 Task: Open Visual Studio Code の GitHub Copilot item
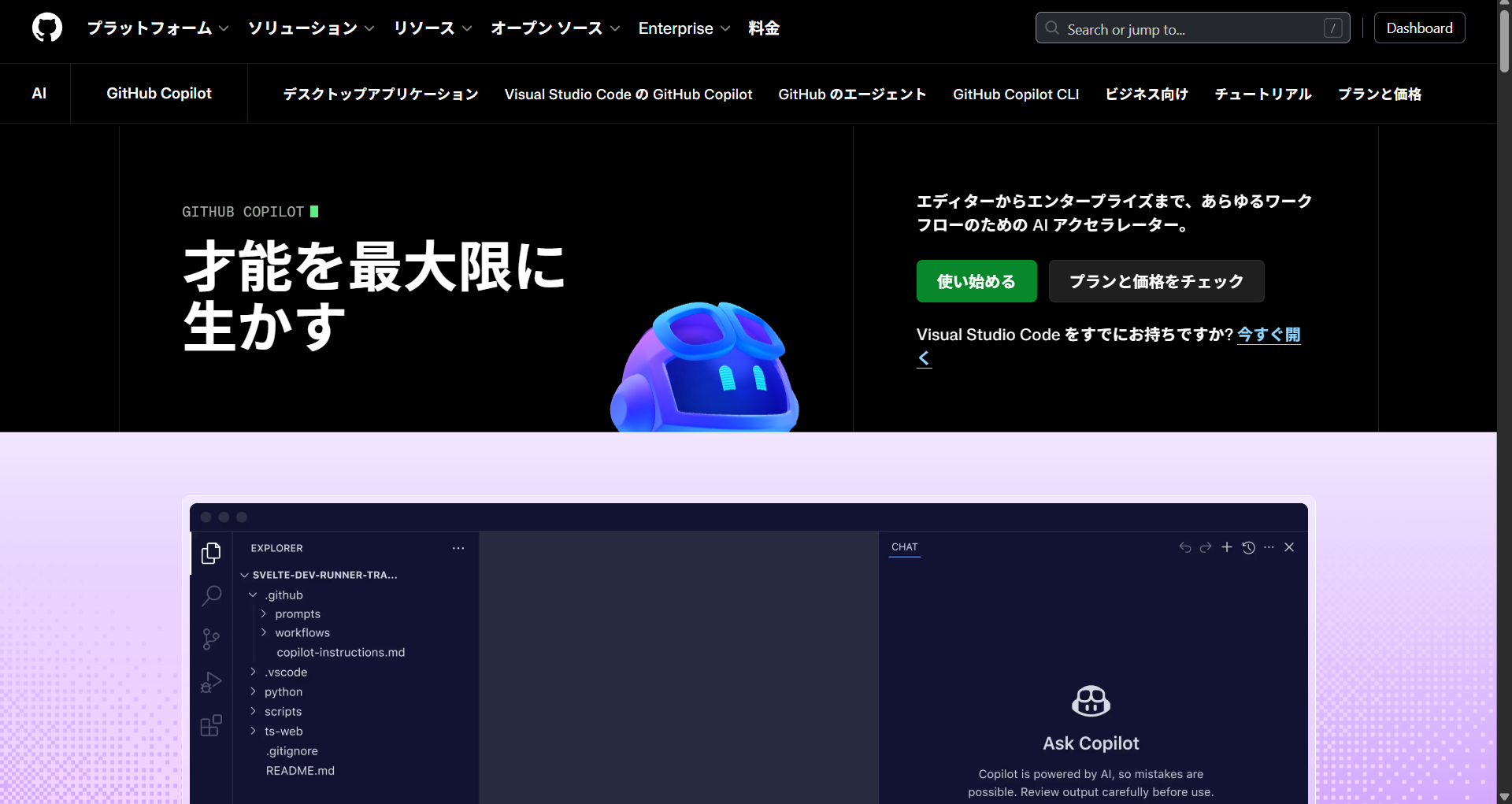click(628, 94)
